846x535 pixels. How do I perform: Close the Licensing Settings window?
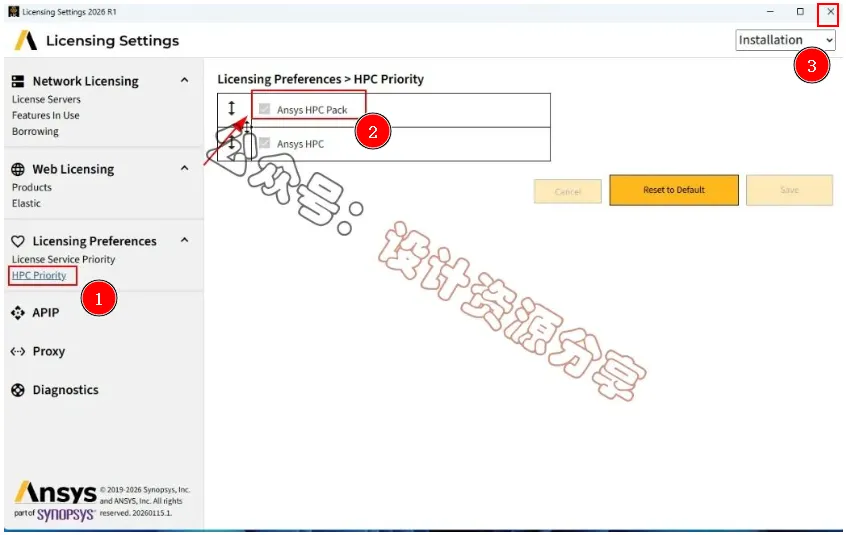(830, 11)
